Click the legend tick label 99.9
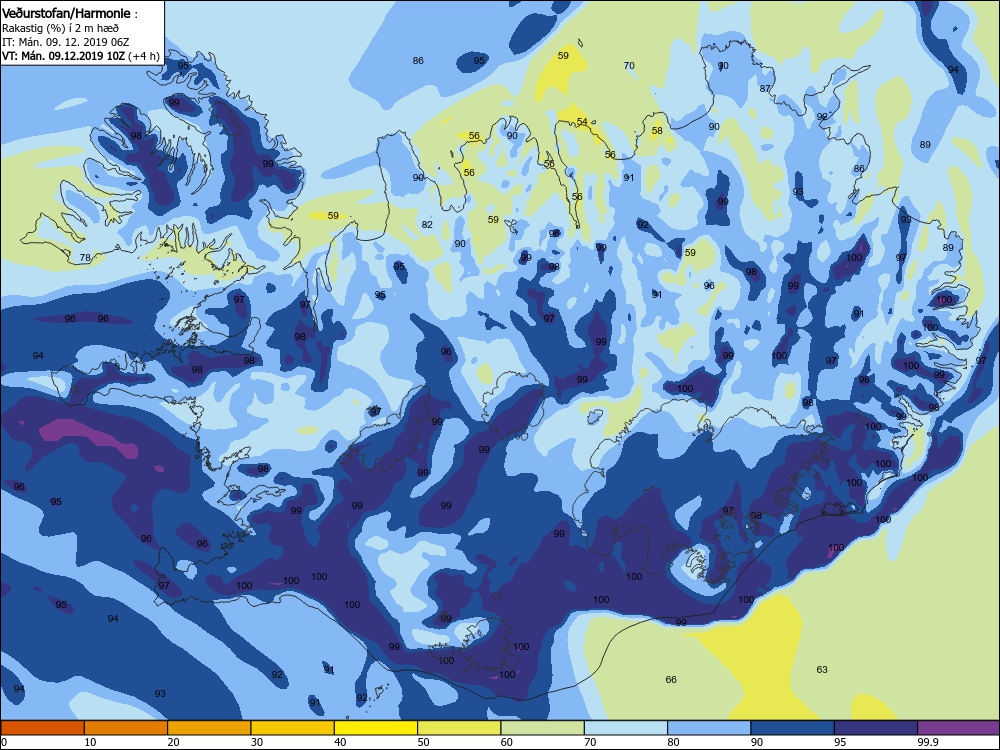 point(928,742)
